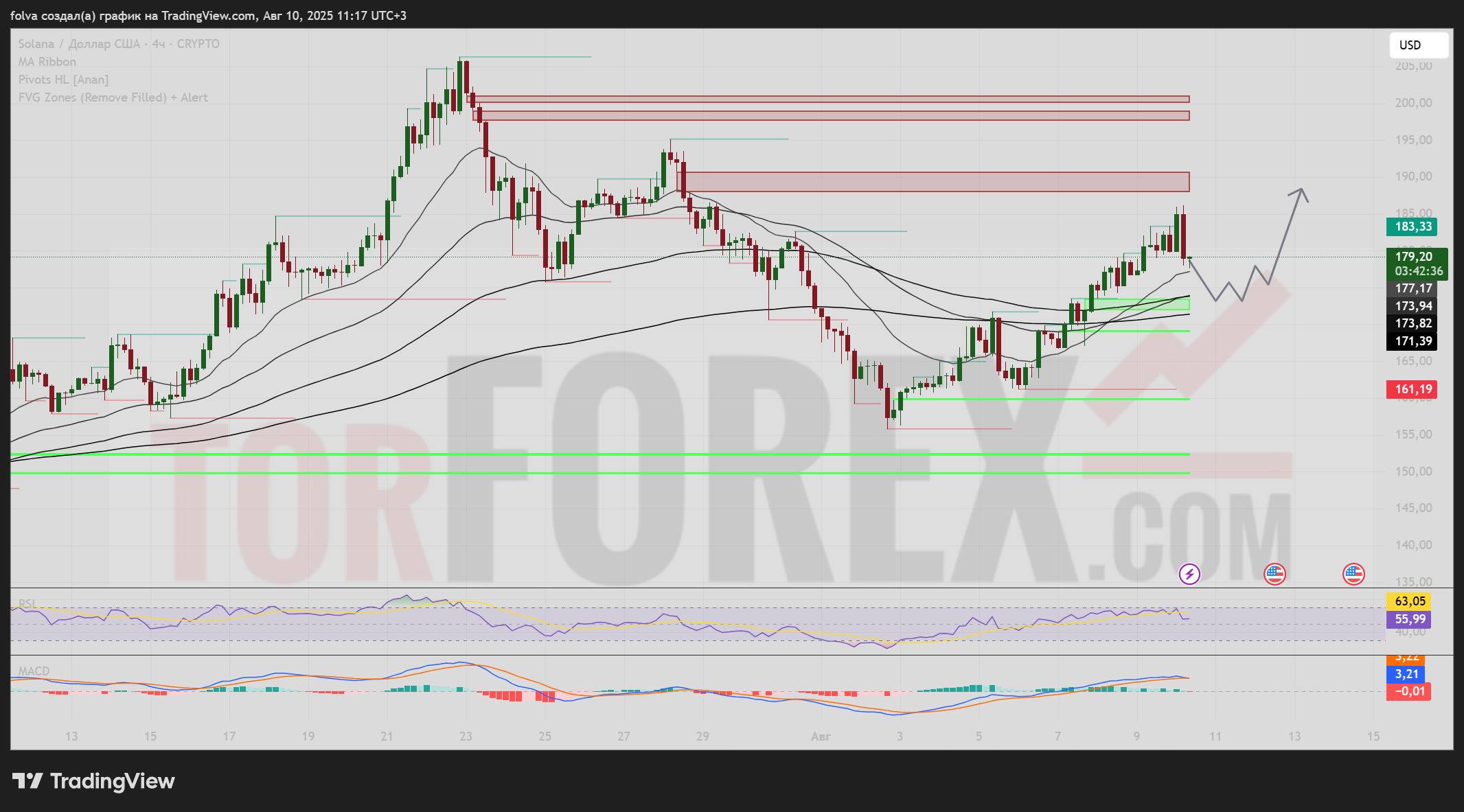Click the MA Ribbon indicator label
1464x812 pixels.
47,62
